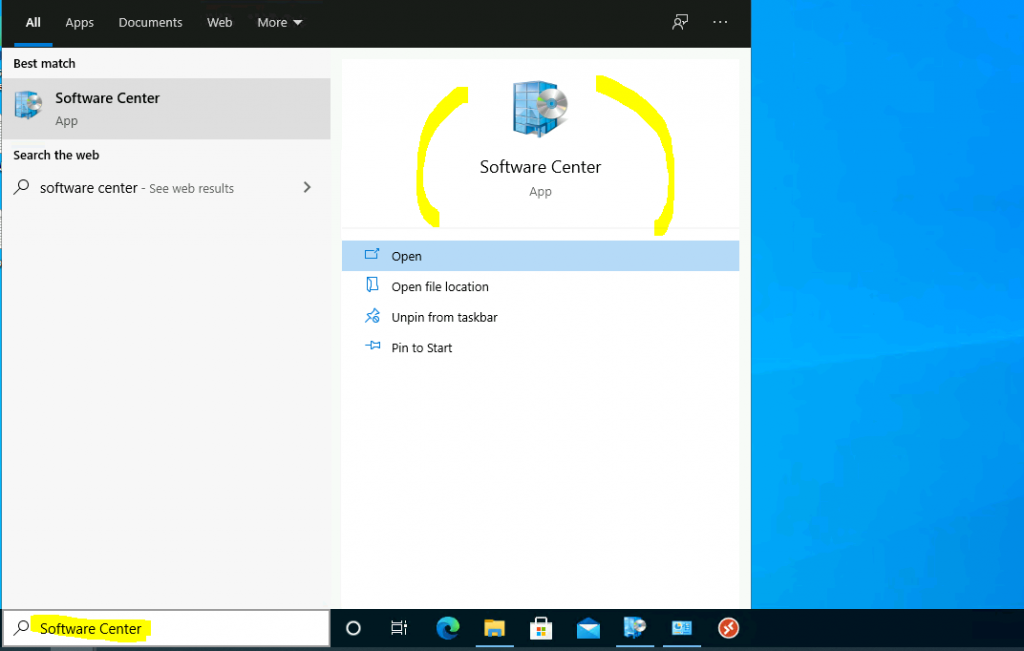Choose Unpin from taskbar action

(x=540, y=317)
